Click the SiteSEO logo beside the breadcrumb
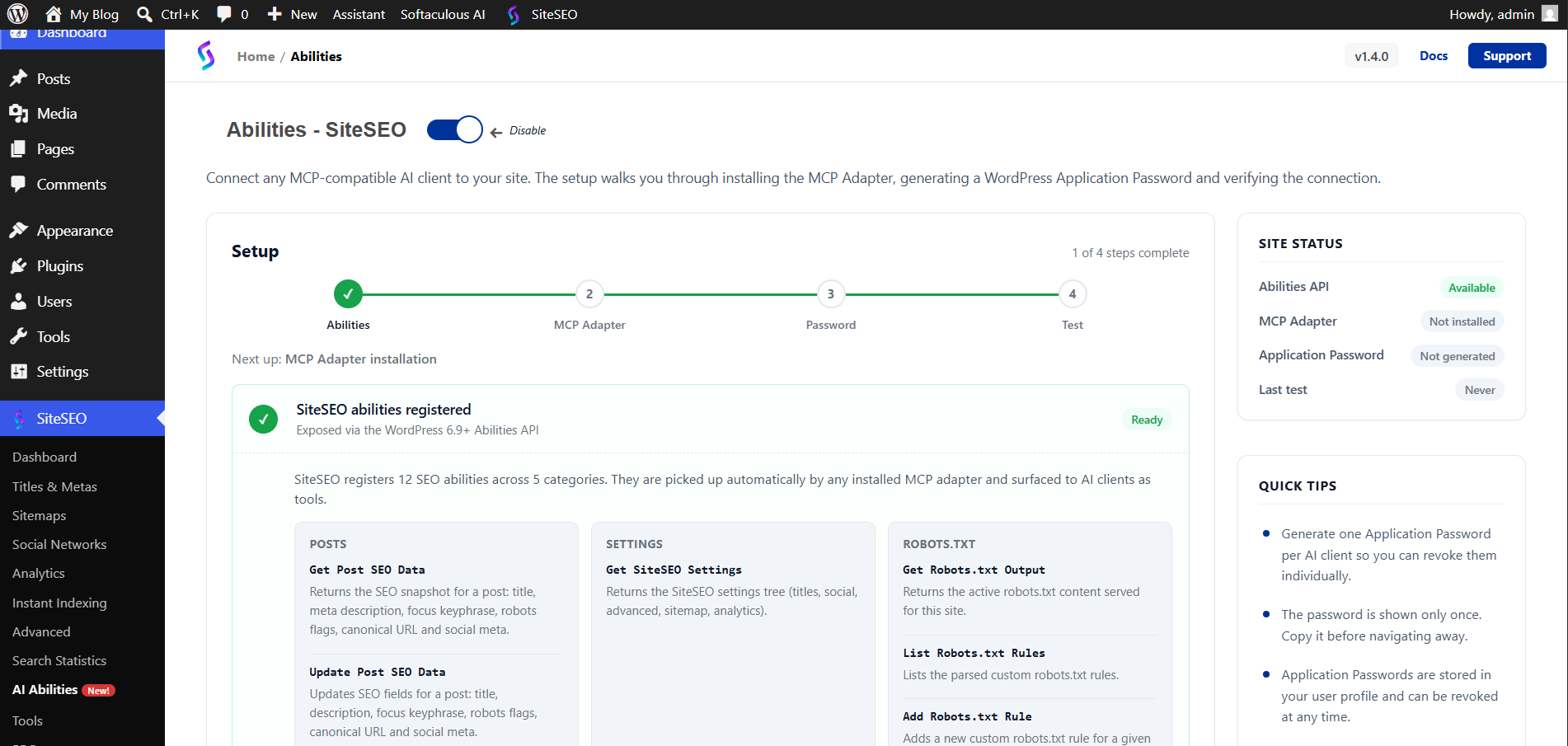1568x746 pixels. coord(206,56)
